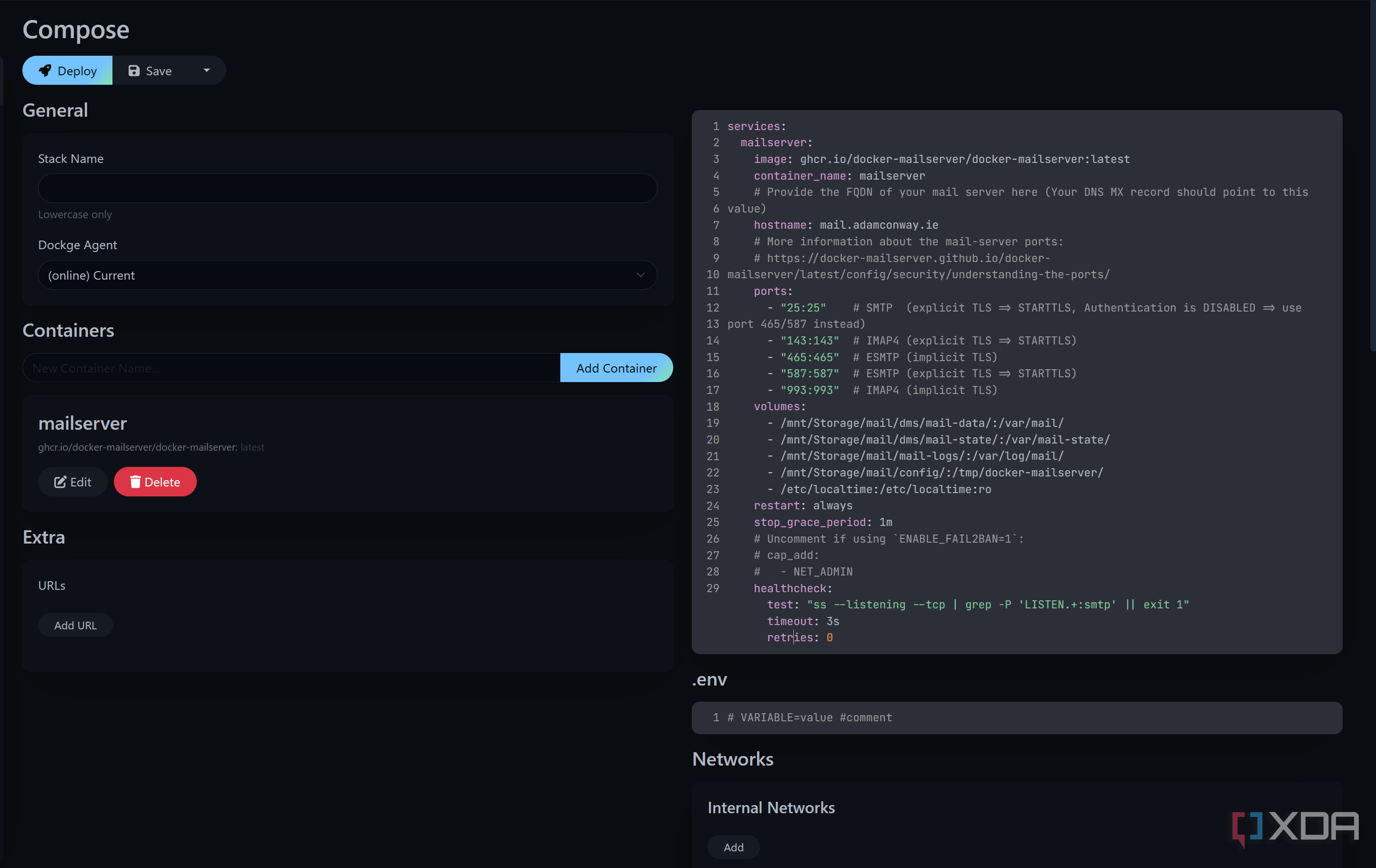Click the "25:25" port entry
The width and height of the screenshot is (1376, 868).
coord(803,307)
